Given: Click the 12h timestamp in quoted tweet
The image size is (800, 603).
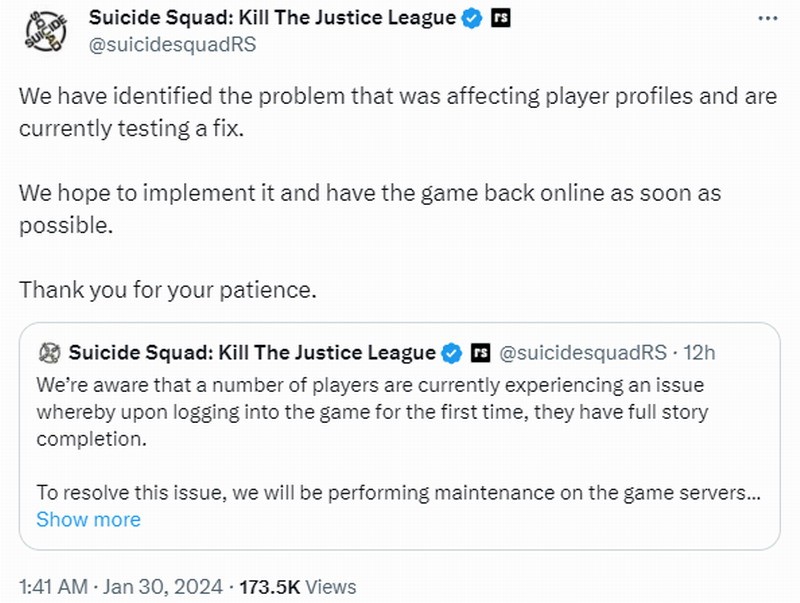Looking at the screenshot, I should pos(699,353).
